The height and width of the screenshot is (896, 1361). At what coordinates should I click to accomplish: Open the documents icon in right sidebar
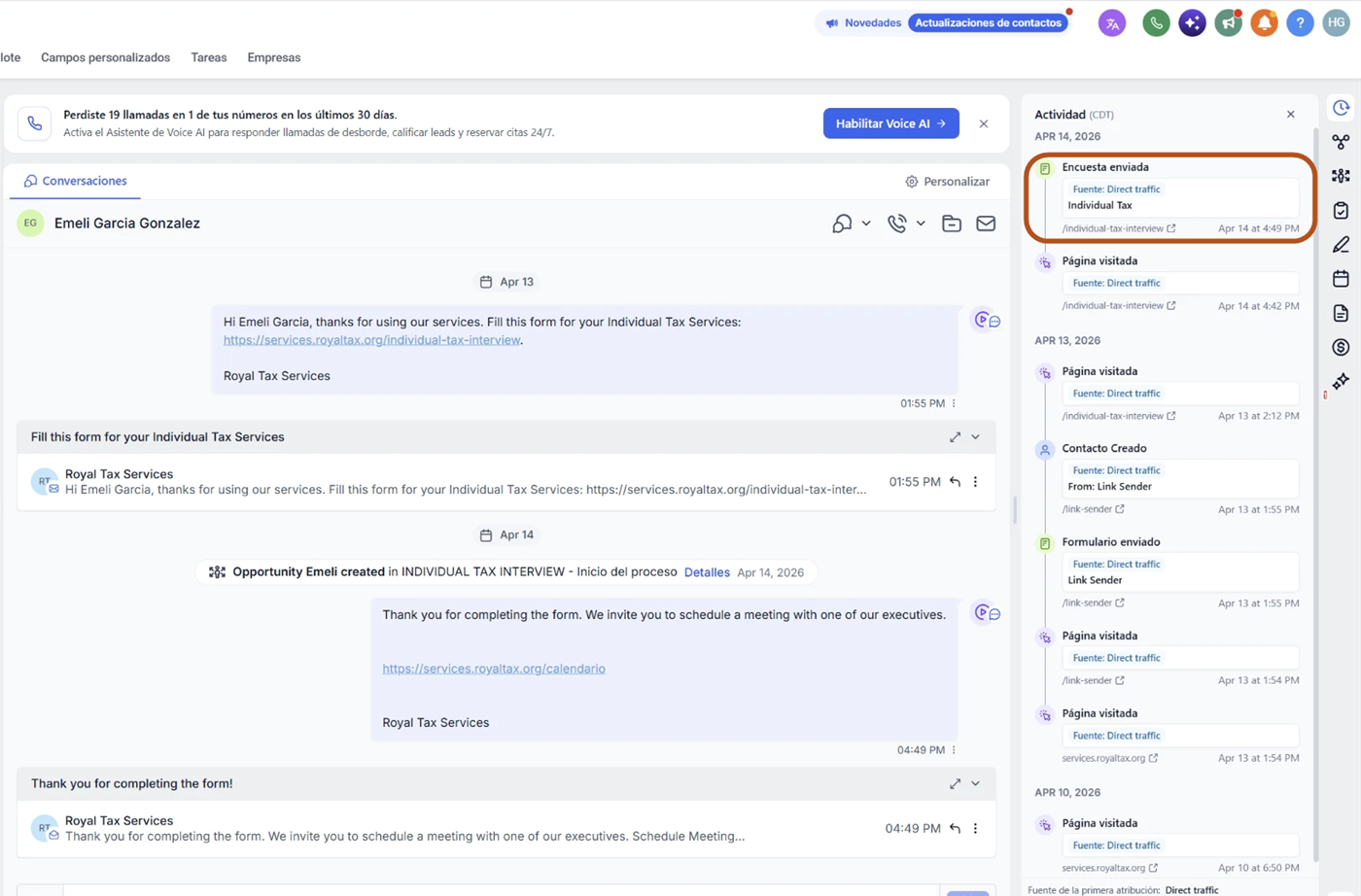(x=1342, y=313)
